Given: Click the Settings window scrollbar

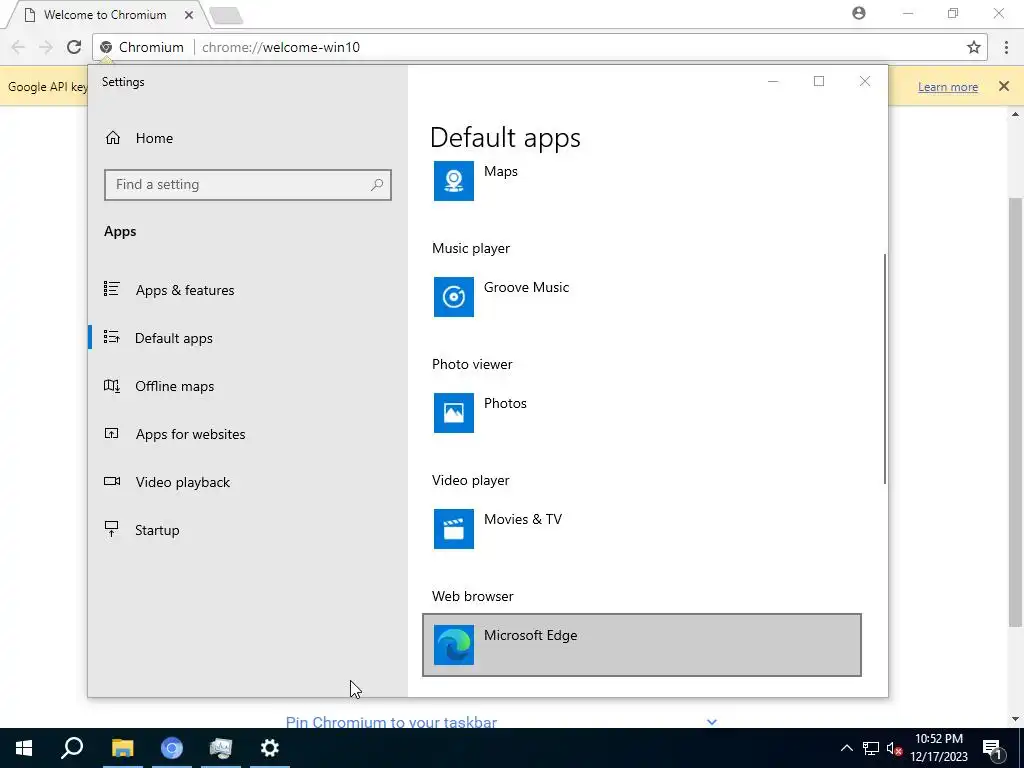Looking at the screenshot, I should (885, 369).
